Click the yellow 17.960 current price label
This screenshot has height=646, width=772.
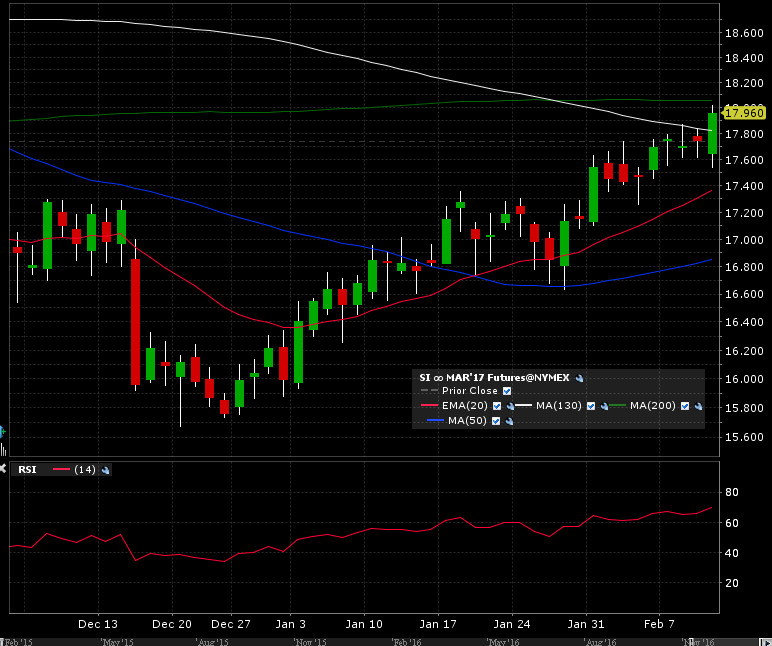[744, 111]
